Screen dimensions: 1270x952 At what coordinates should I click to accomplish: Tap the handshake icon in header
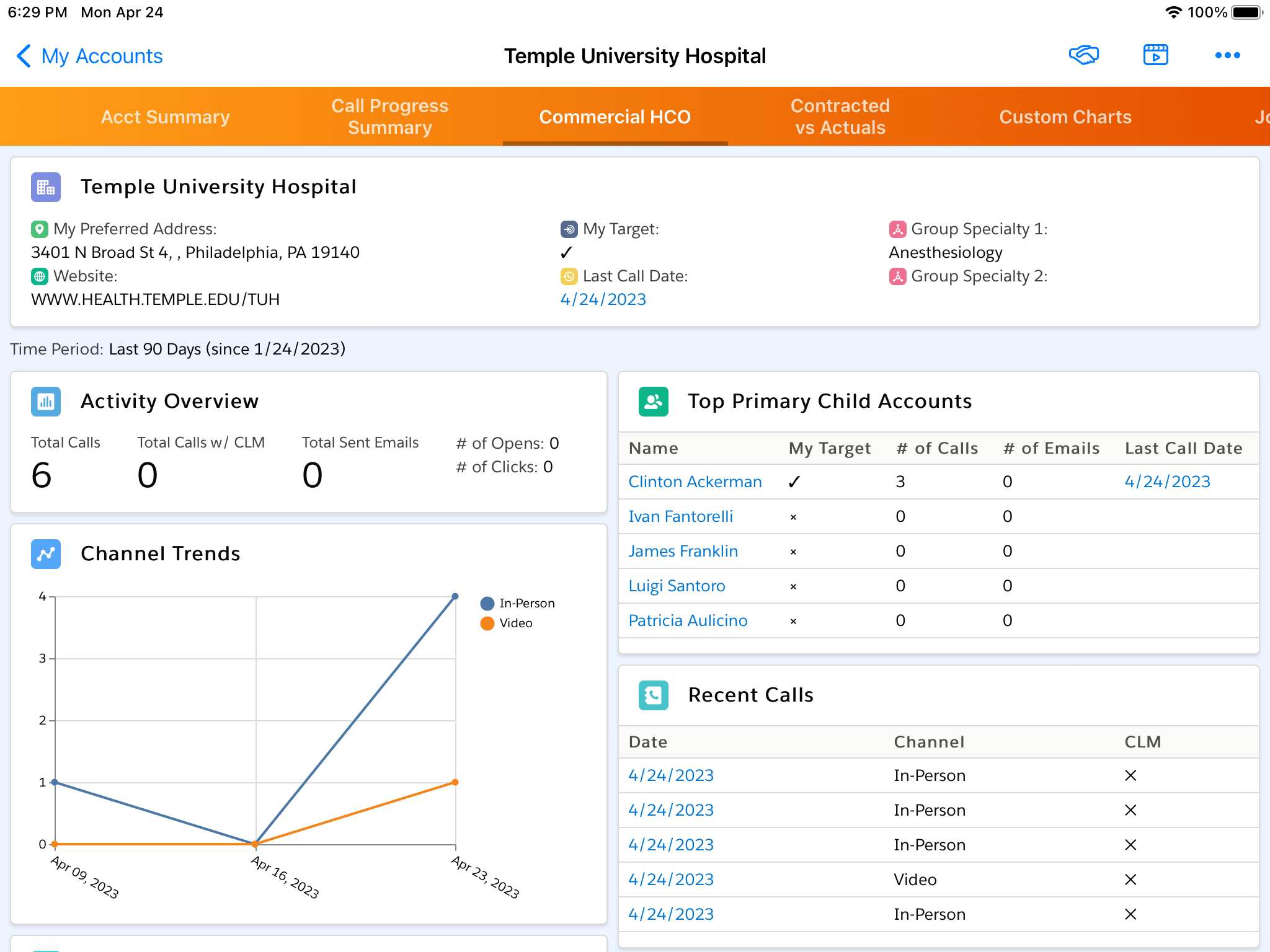1083,56
